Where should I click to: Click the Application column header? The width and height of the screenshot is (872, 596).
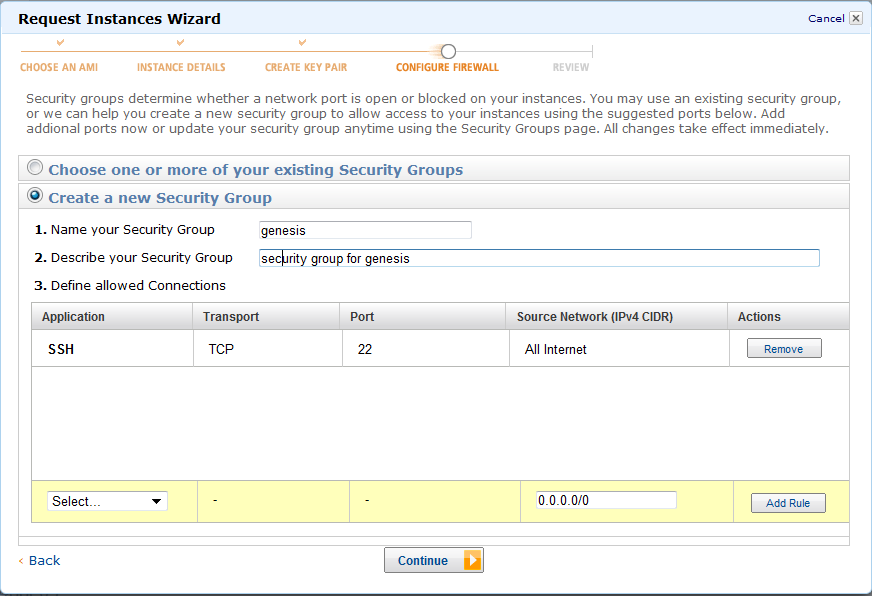coord(112,316)
